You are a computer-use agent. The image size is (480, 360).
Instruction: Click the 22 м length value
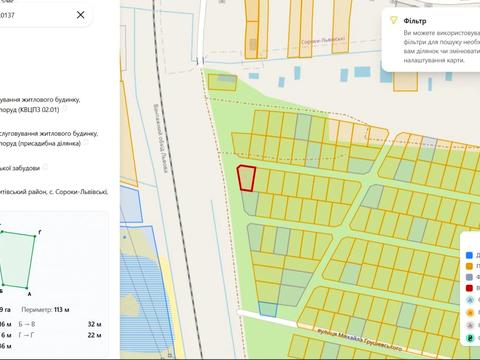tap(95, 335)
